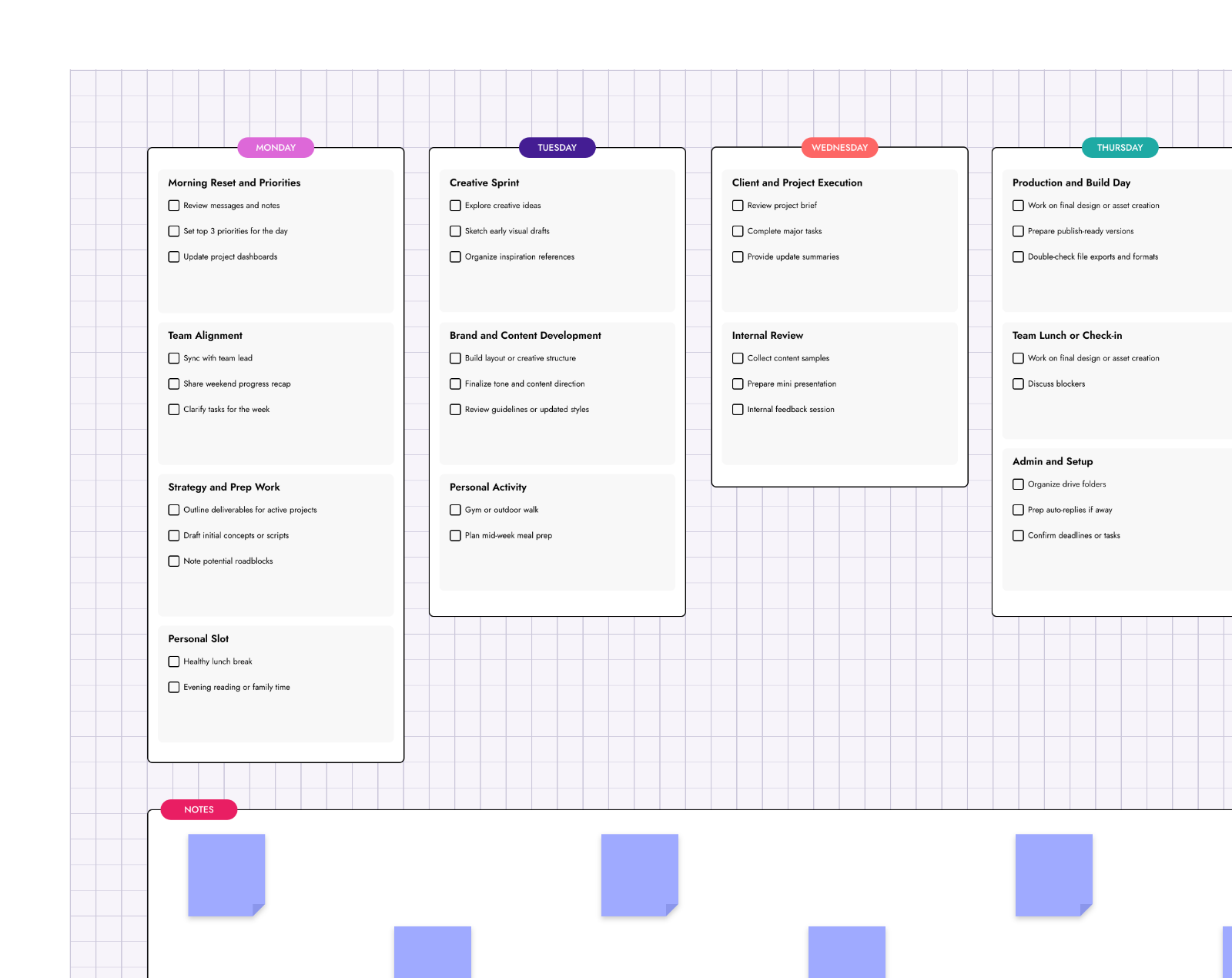Click 'Admin and Setup' section heading

click(1052, 461)
